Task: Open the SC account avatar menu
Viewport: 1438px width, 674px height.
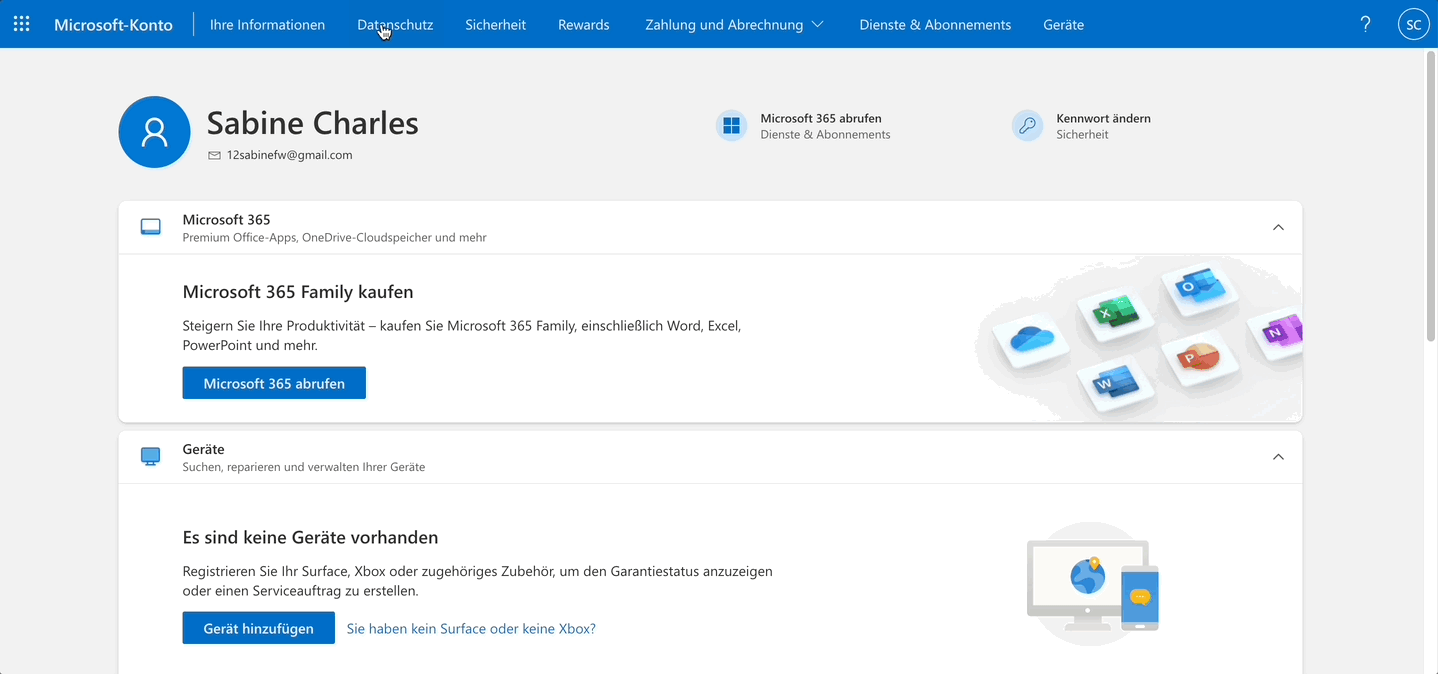Action: coord(1413,25)
